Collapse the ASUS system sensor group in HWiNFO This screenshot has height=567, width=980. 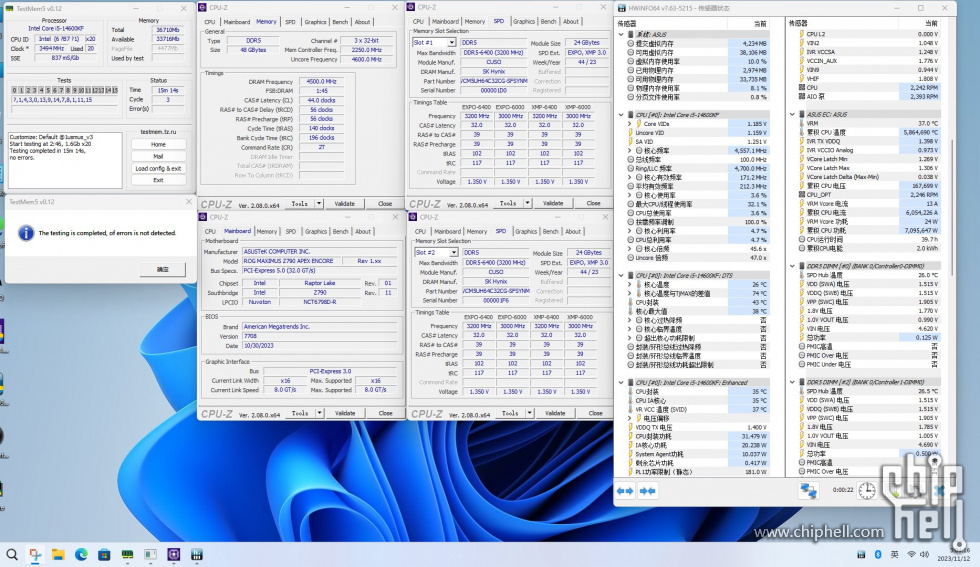click(621, 34)
